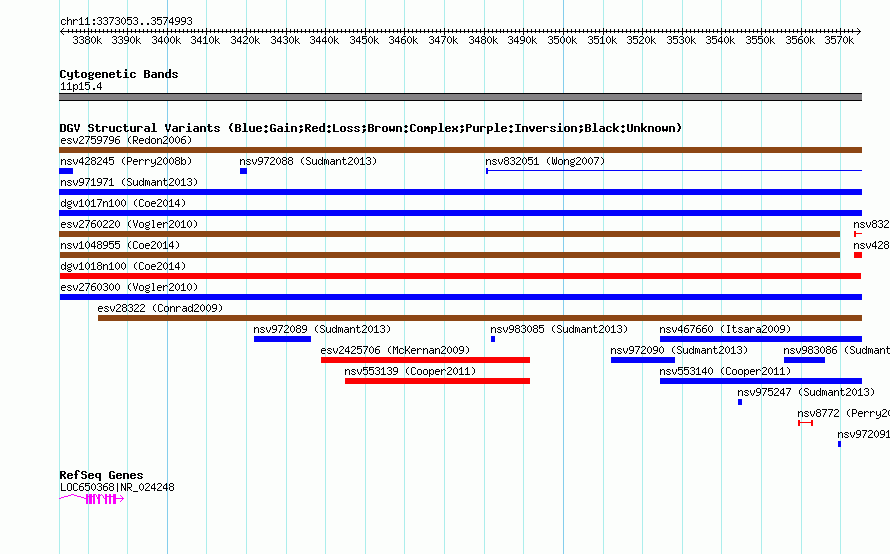Select the thin blue nsv832051 (Wong2007) line
Image resolution: width=890 pixels, height=554 pixels.
click(x=674, y=170)
